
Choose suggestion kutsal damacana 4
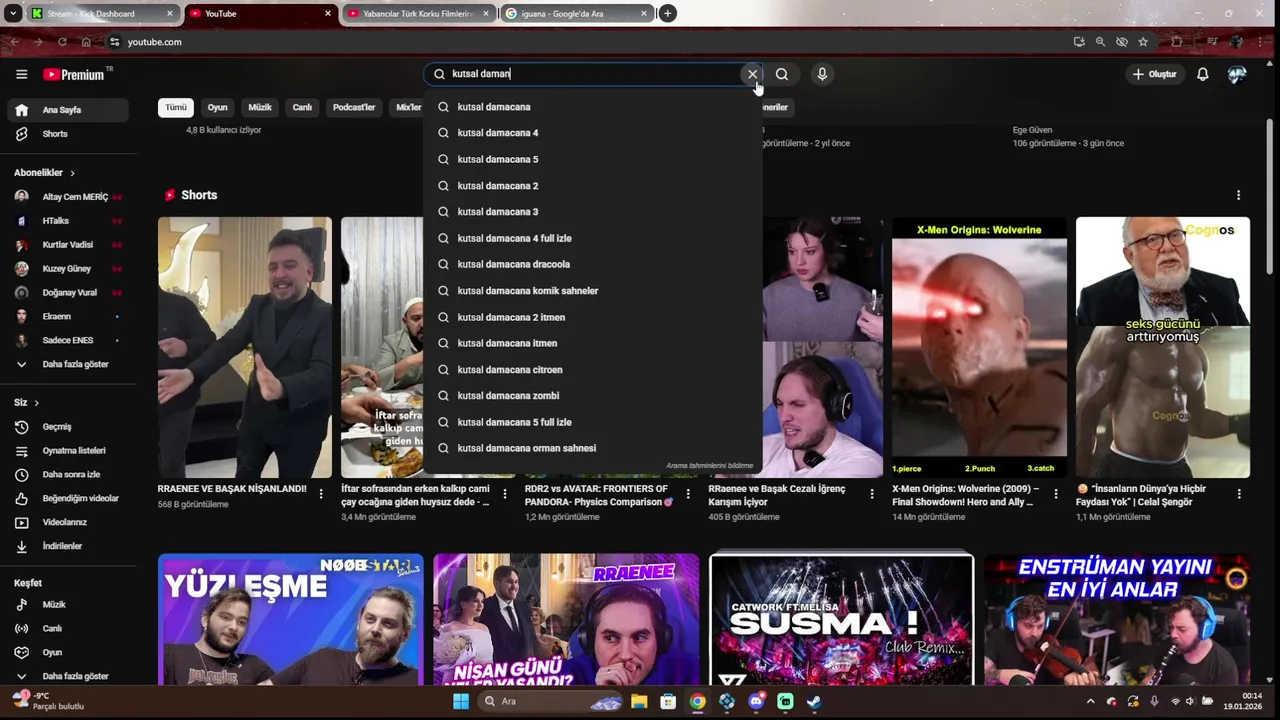[592, 133]
